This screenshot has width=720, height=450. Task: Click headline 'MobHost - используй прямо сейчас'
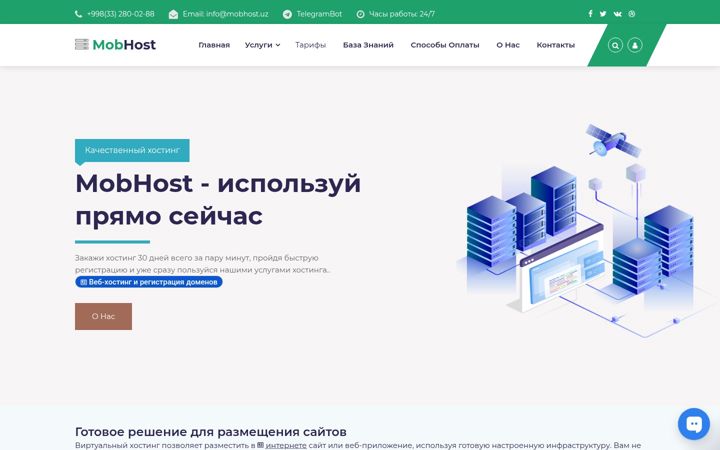pyautogui.click(x=218, y=199)
